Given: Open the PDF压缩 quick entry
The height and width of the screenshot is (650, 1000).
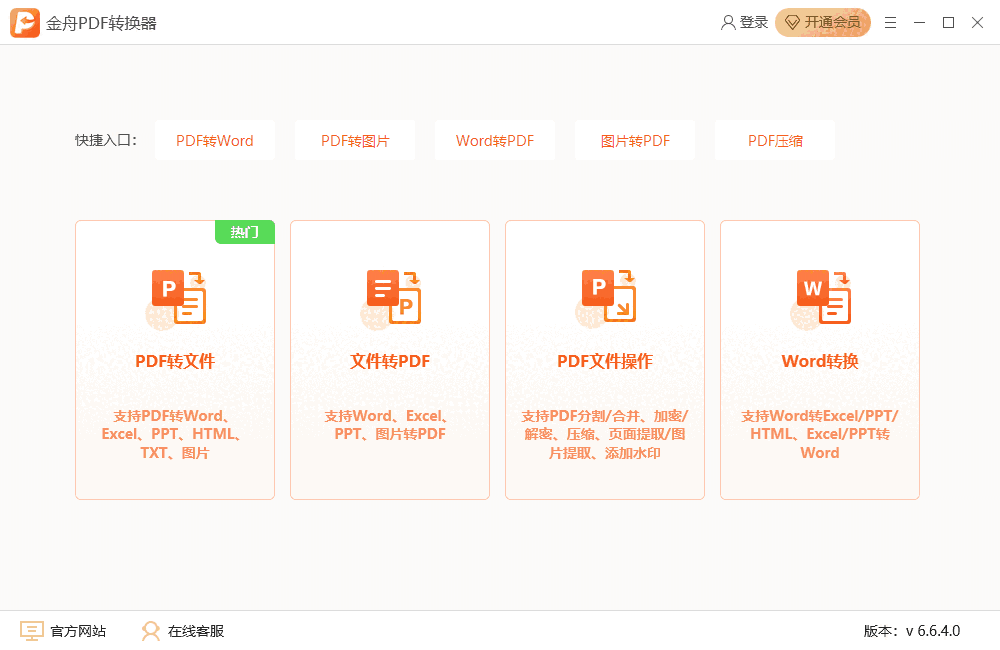Looking at the screenshot, I should point(774,140).
